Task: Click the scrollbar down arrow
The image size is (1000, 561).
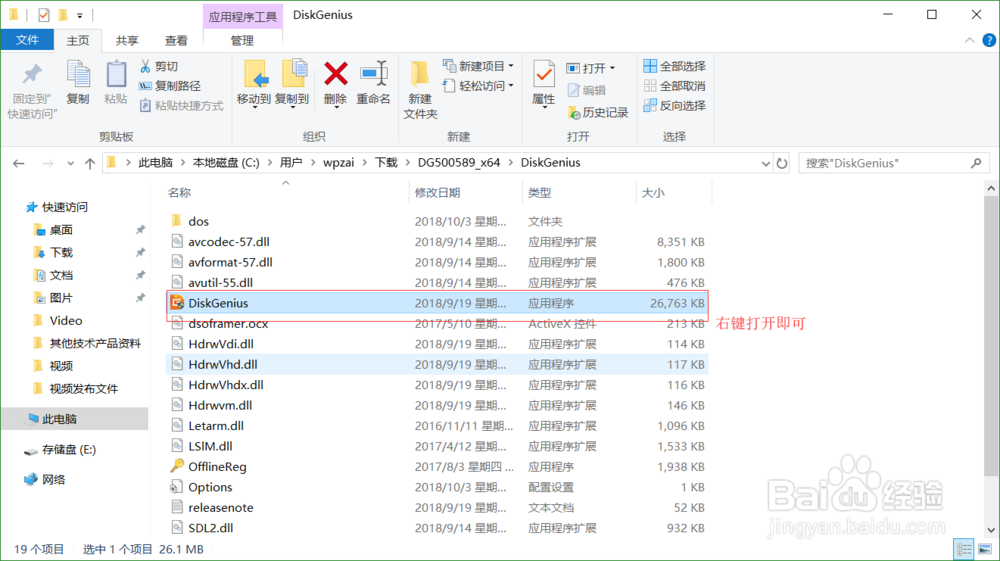Action: point(990,530)
